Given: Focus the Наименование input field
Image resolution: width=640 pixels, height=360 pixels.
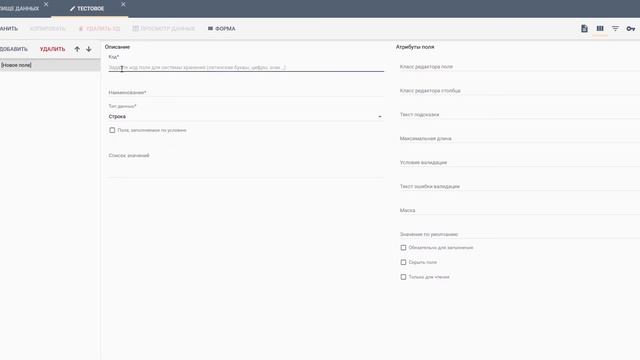Looking at the screenshot, I should click(246, 93).
